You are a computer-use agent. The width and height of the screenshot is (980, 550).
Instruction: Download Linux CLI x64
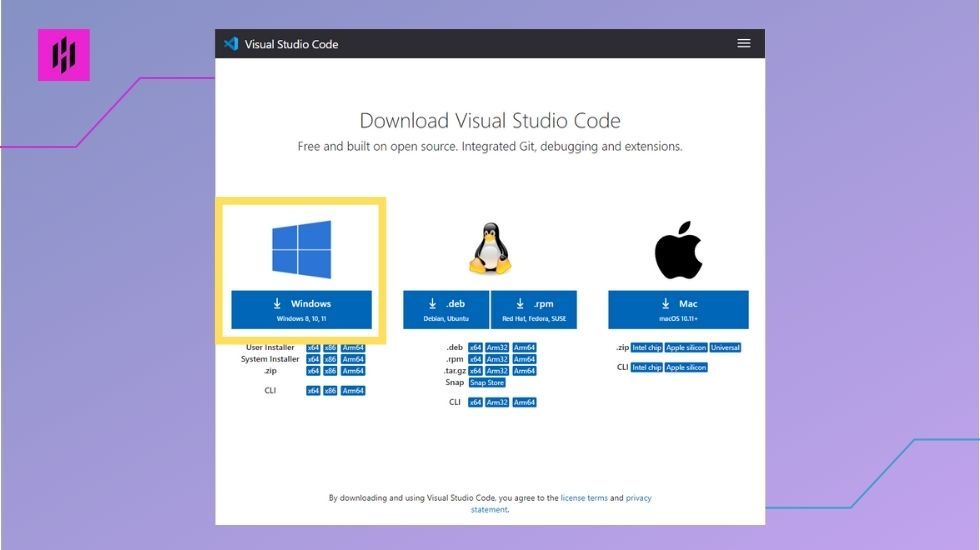tap(476, 402)
